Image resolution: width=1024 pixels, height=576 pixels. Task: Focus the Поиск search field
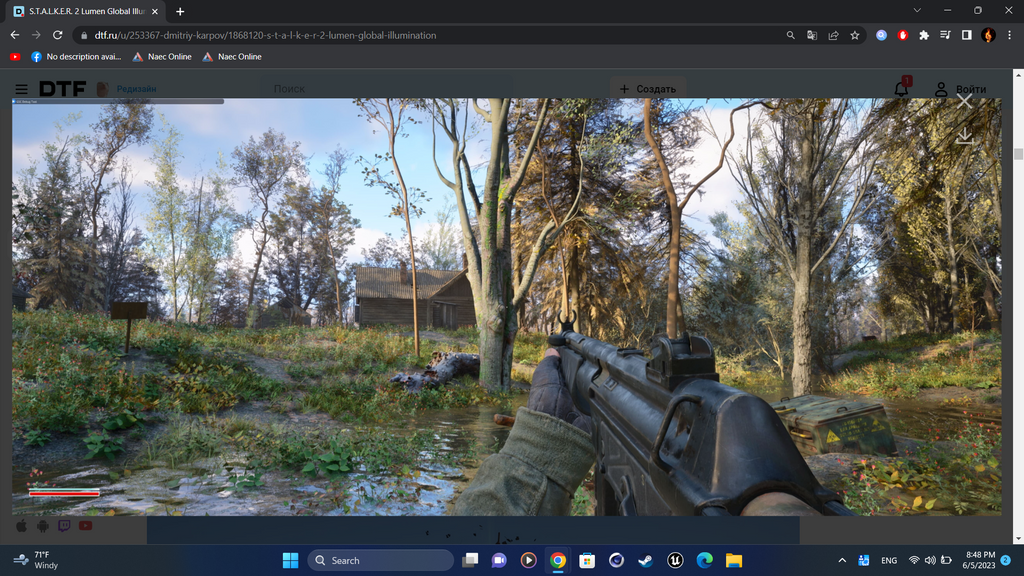coord(385,89)
